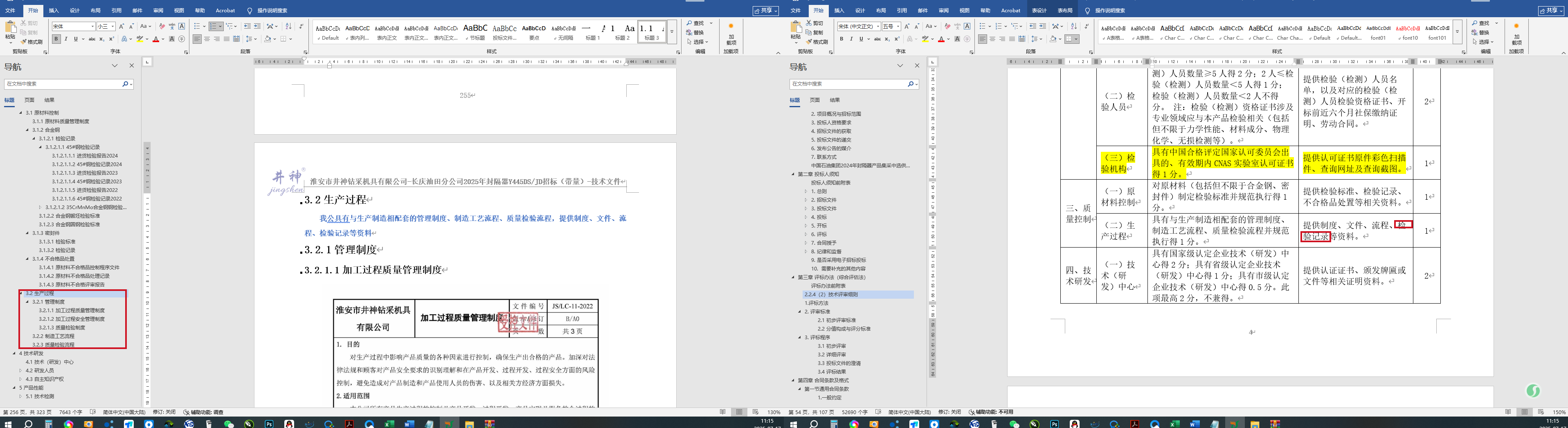Screen dimensions: 1568x428
Task: Click 格式刷 format painter in left Word window
Action: tap(31, 42)
